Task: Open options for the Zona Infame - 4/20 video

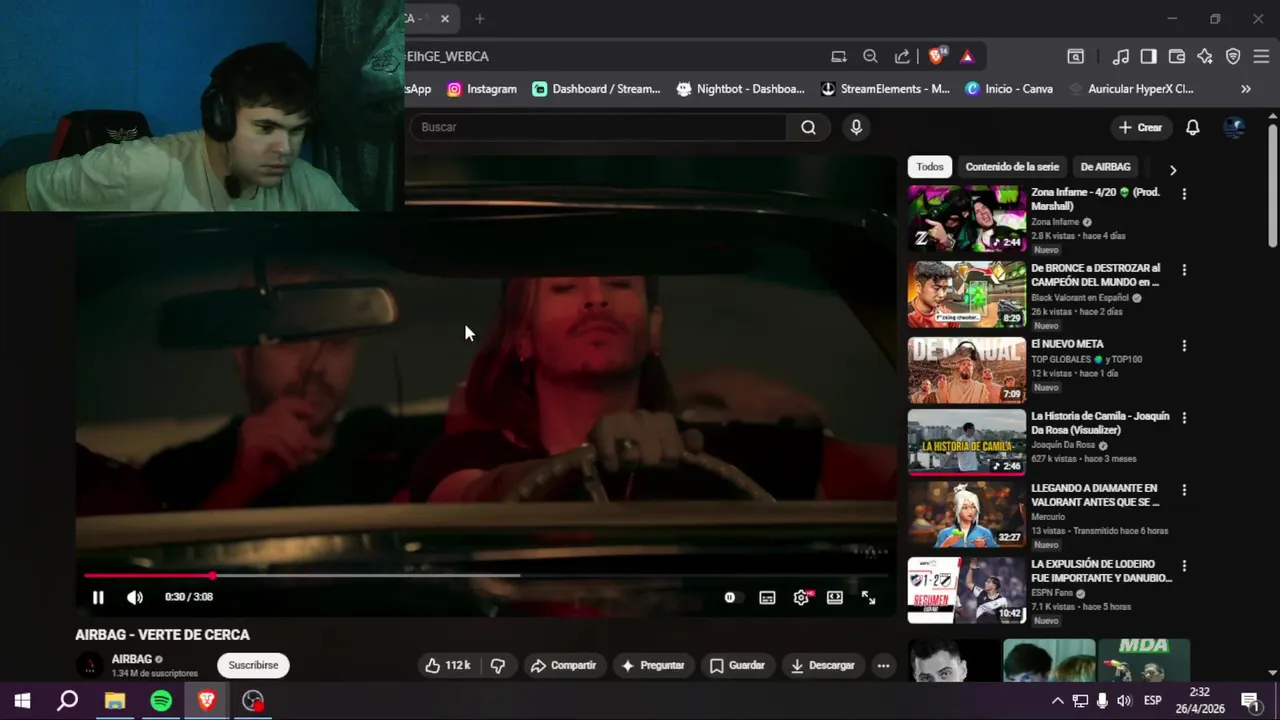Action: [1184, 194]
